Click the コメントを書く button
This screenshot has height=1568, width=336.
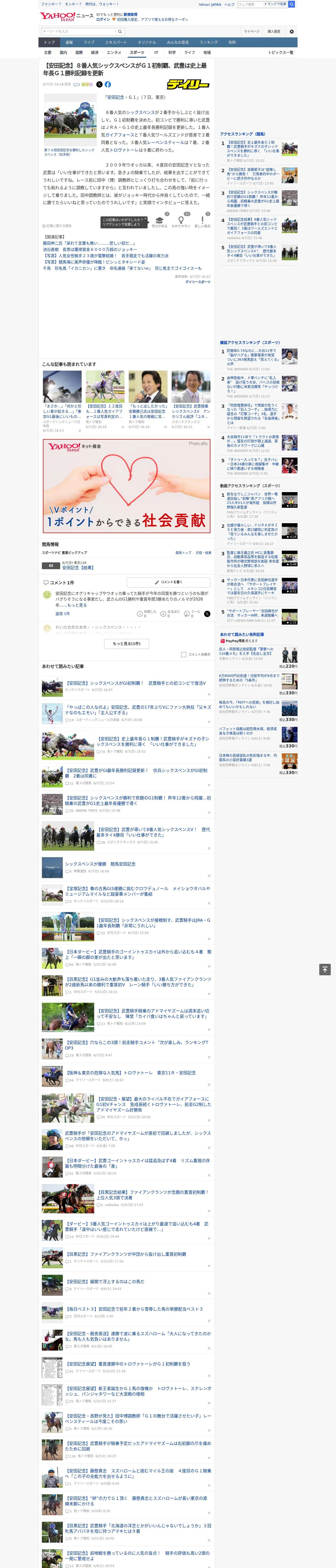[169, 583]
